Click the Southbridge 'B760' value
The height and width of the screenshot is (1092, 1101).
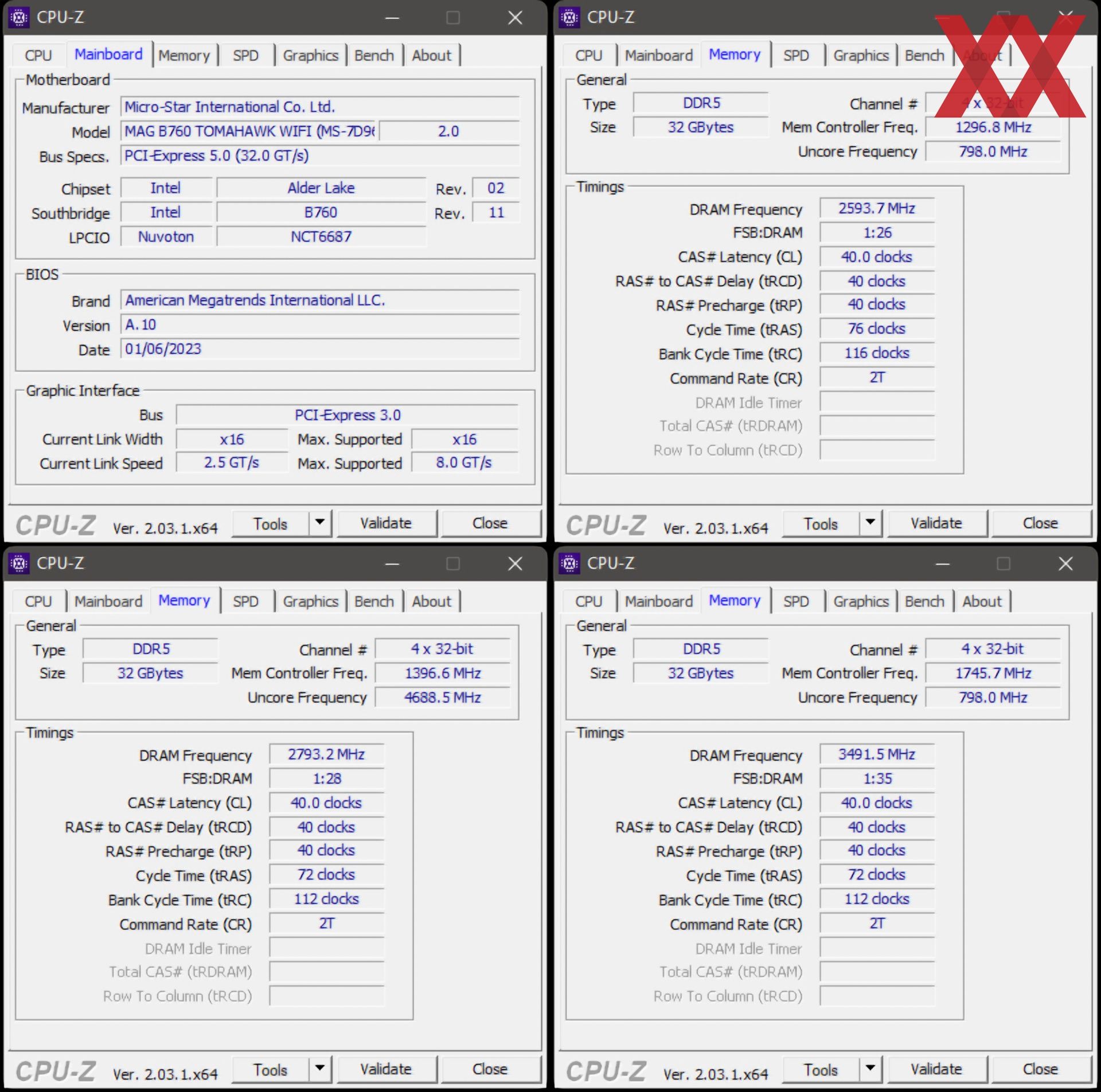[321, 213]
